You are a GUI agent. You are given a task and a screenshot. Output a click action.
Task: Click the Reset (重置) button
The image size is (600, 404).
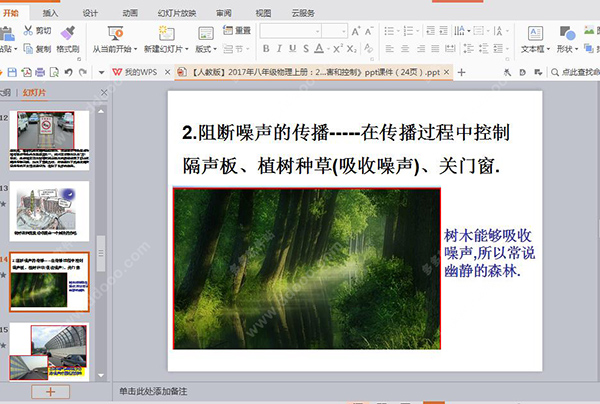point(236,31)
